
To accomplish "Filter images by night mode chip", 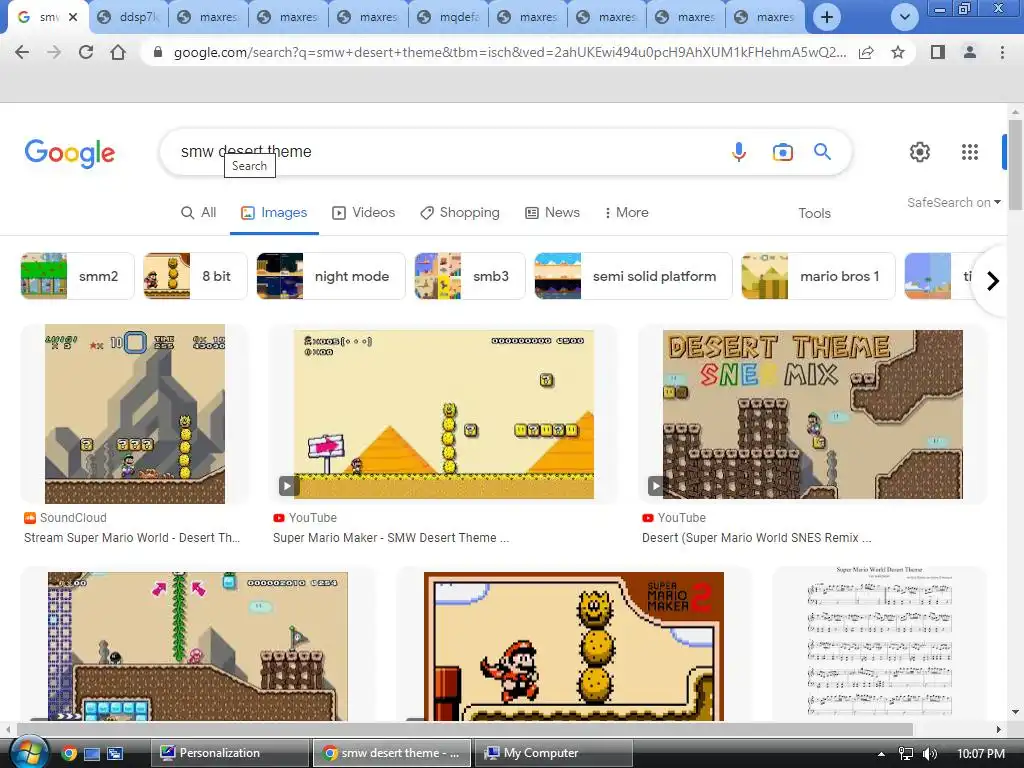I will (x=331, y=276).
